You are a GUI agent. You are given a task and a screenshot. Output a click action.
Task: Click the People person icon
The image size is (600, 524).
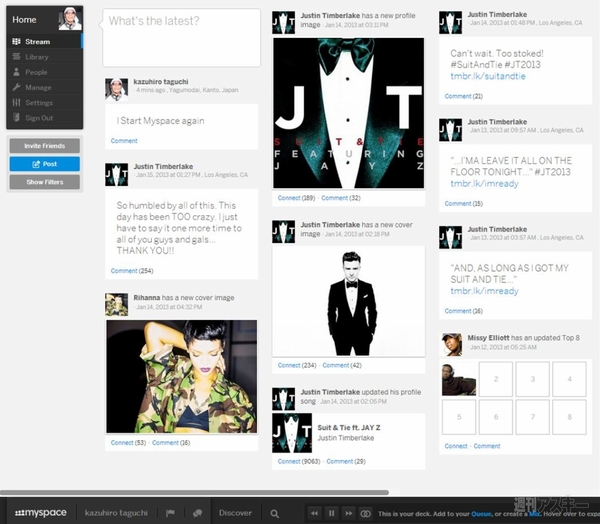click(x=16, y=72)
